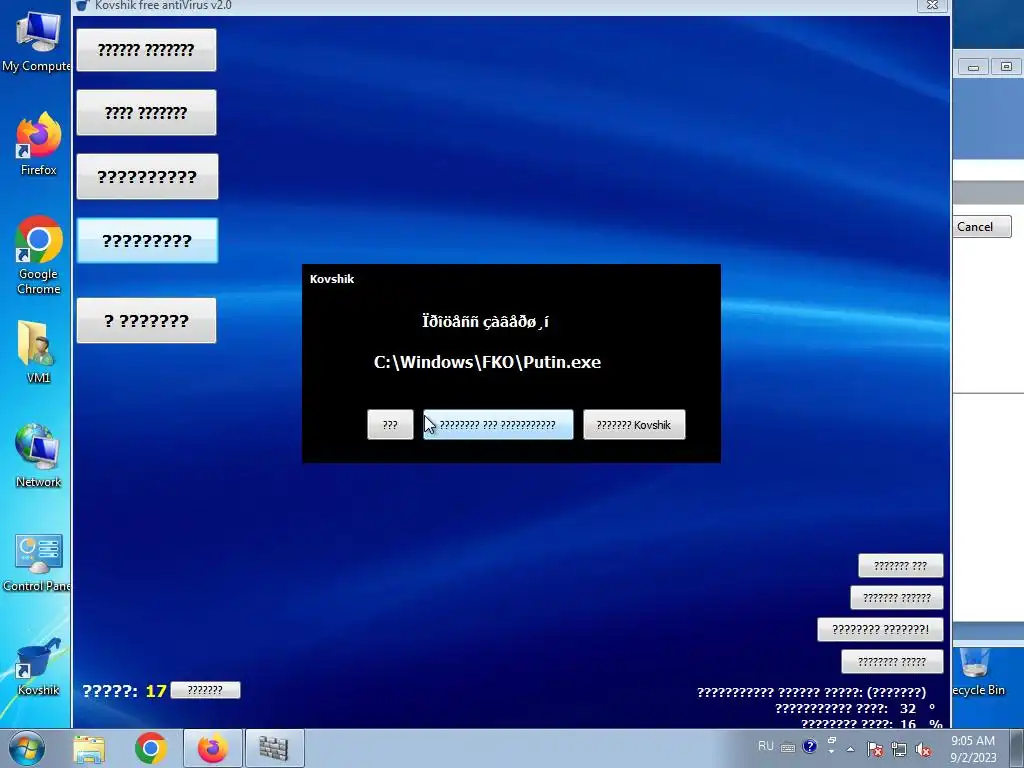Show hidden tray icons with the up arrow
The image size is (1024, 768).
pyautogui.click(x=850, y=749)
